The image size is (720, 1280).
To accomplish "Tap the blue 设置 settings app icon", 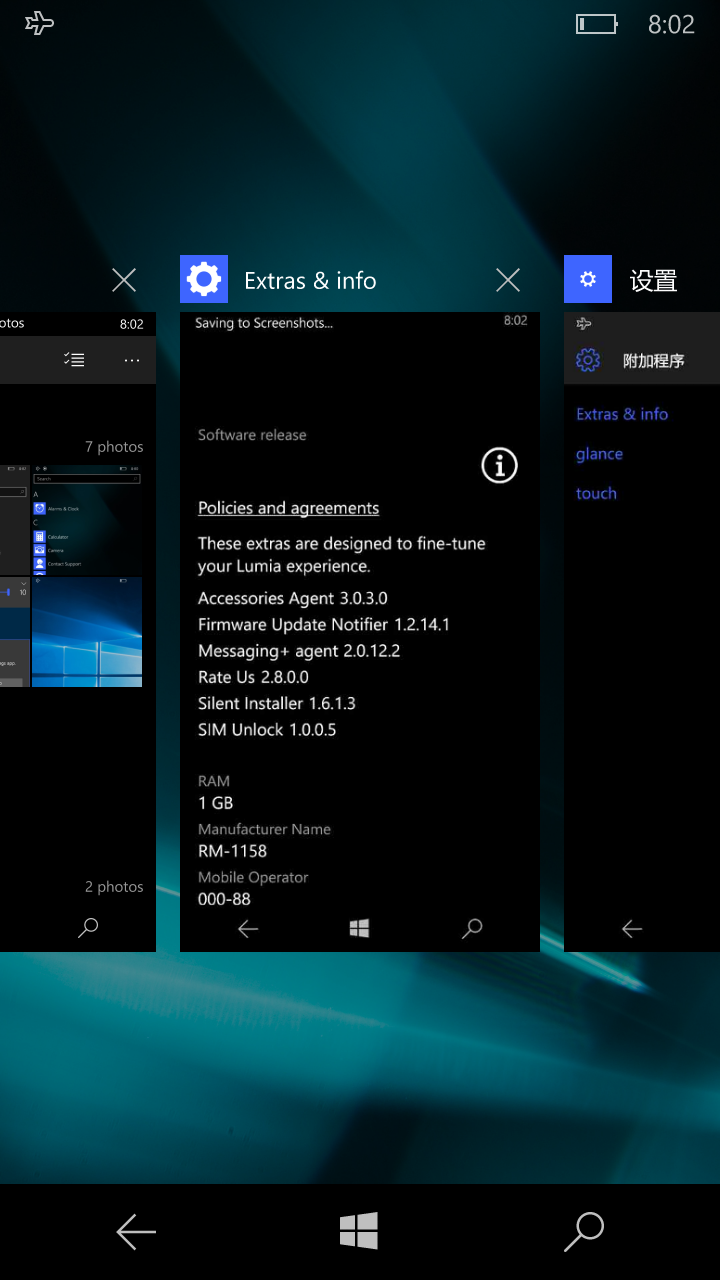I will coord(588,279).
